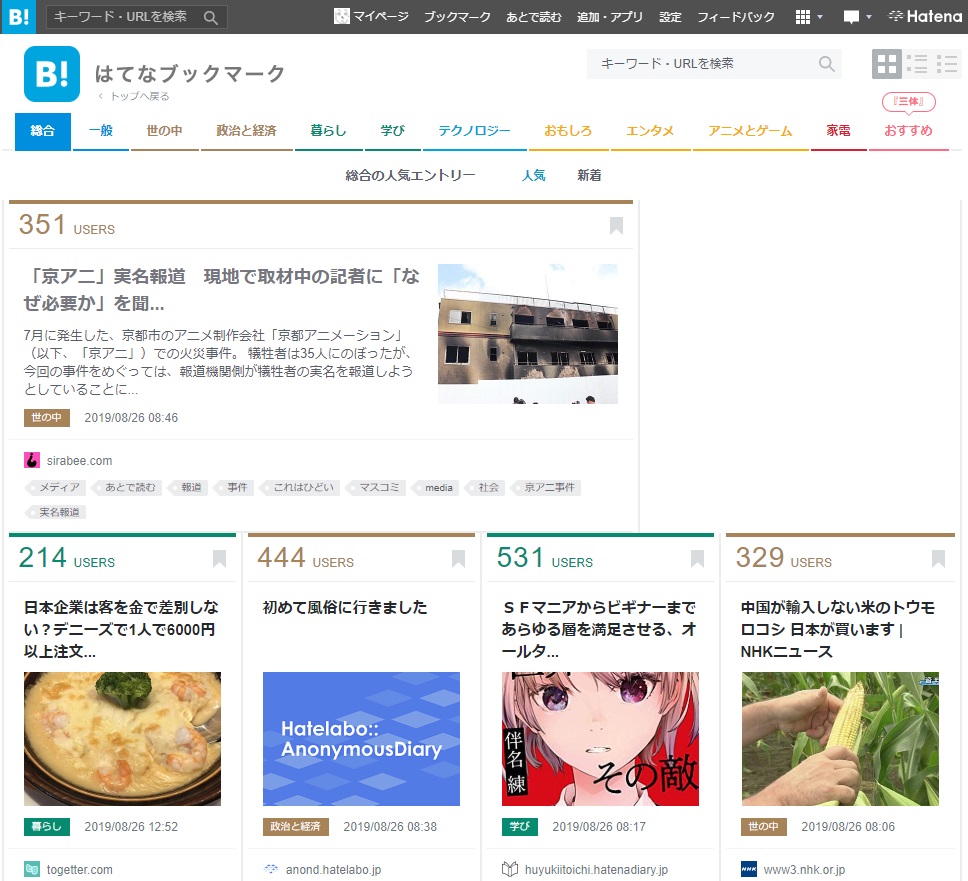The height and width of the screenshot is (881, 968).
Task: Click the 実名報道 tag
Action: tap(56, 512)
